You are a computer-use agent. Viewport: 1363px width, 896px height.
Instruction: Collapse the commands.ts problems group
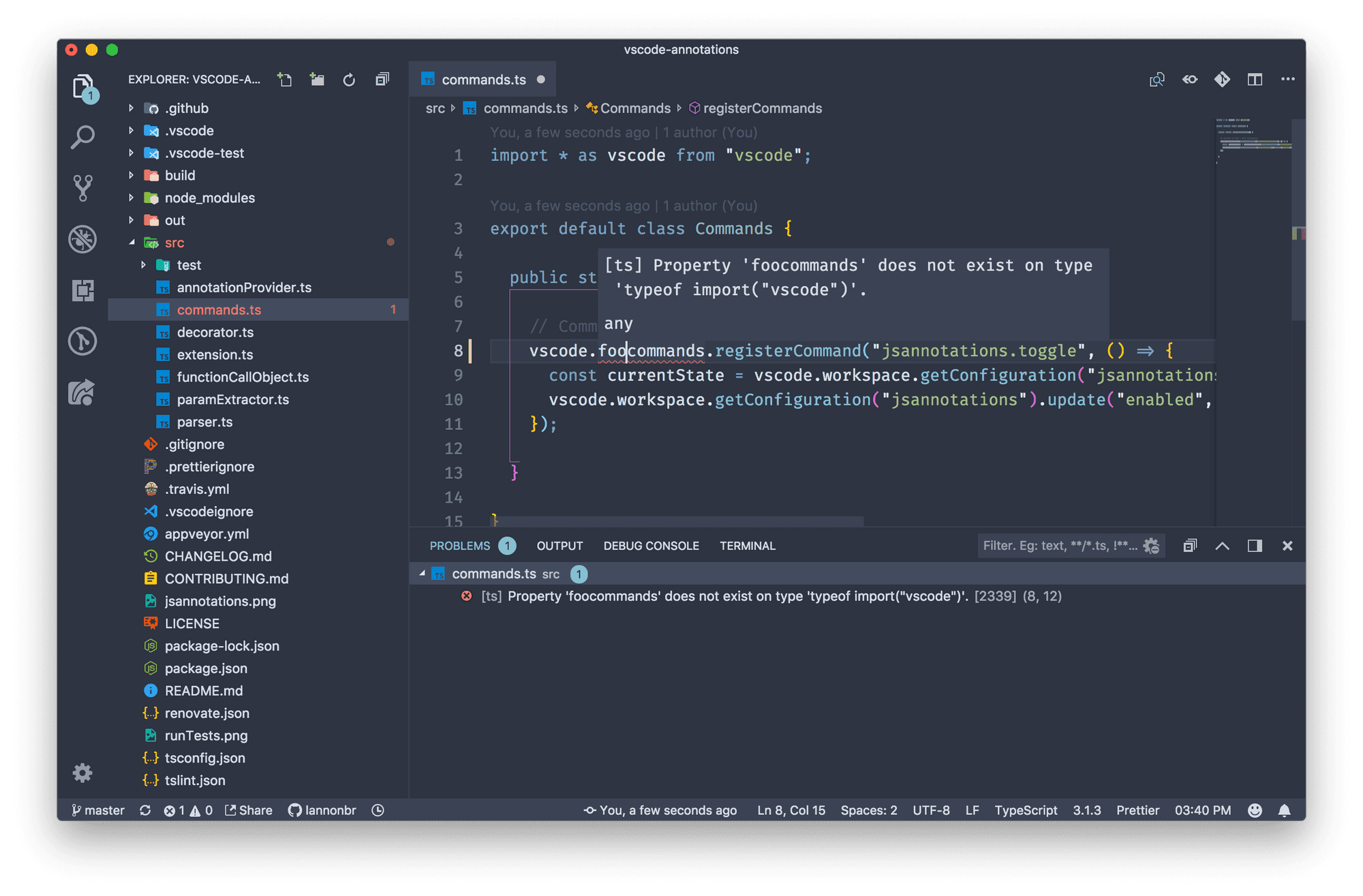422,574
